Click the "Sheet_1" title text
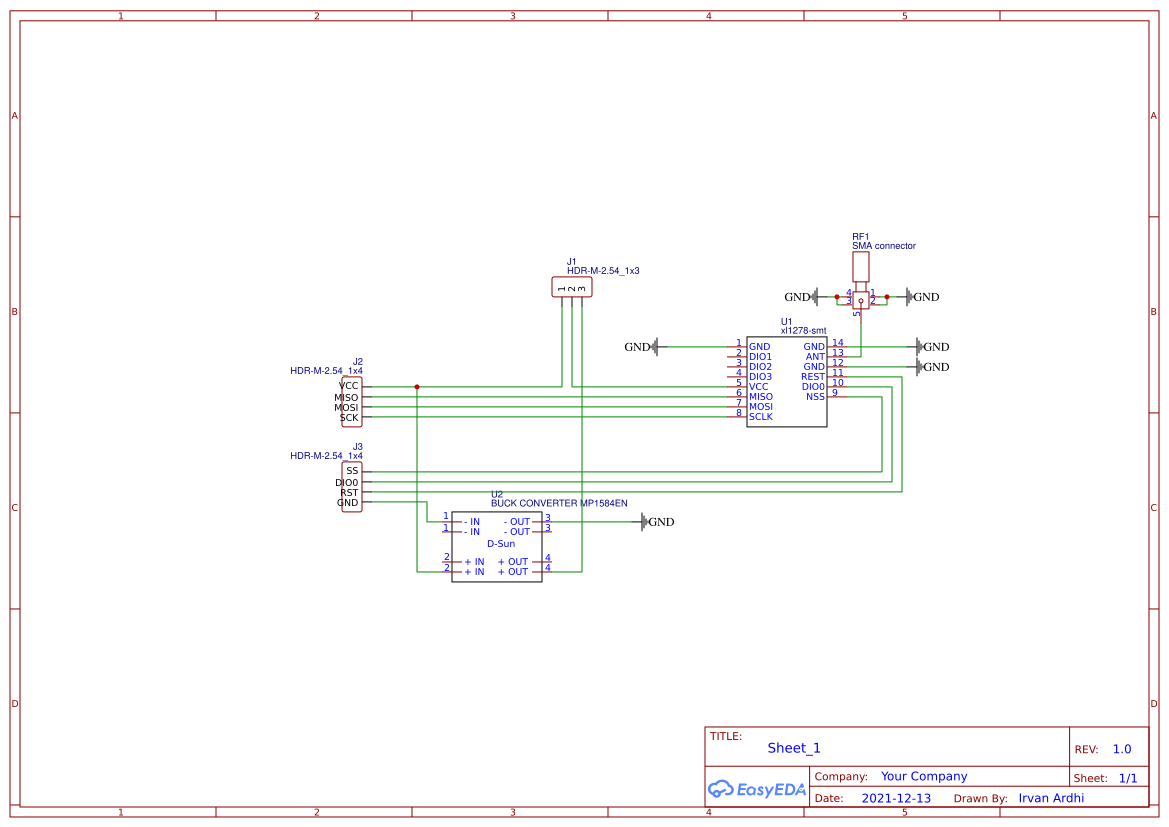Screen dimensions: 1169x827 pos(794,748)
